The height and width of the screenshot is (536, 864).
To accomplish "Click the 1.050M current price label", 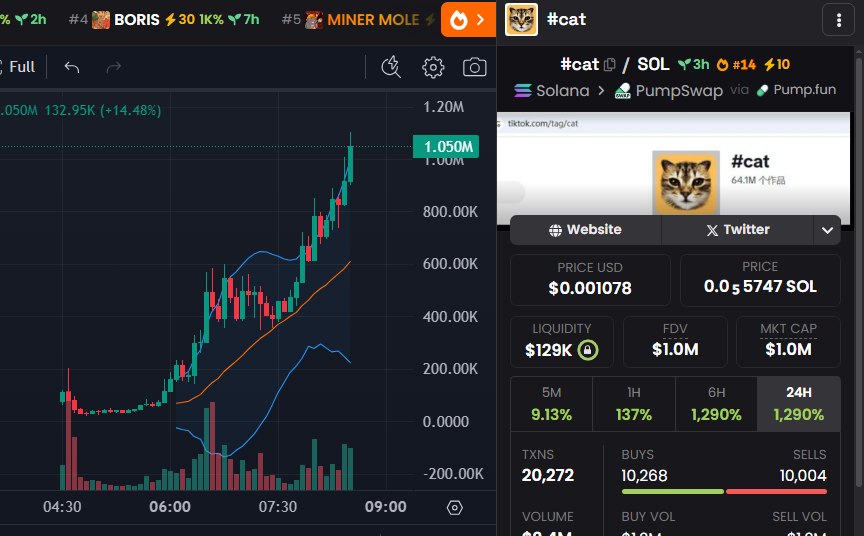I will tap(446, 147).
